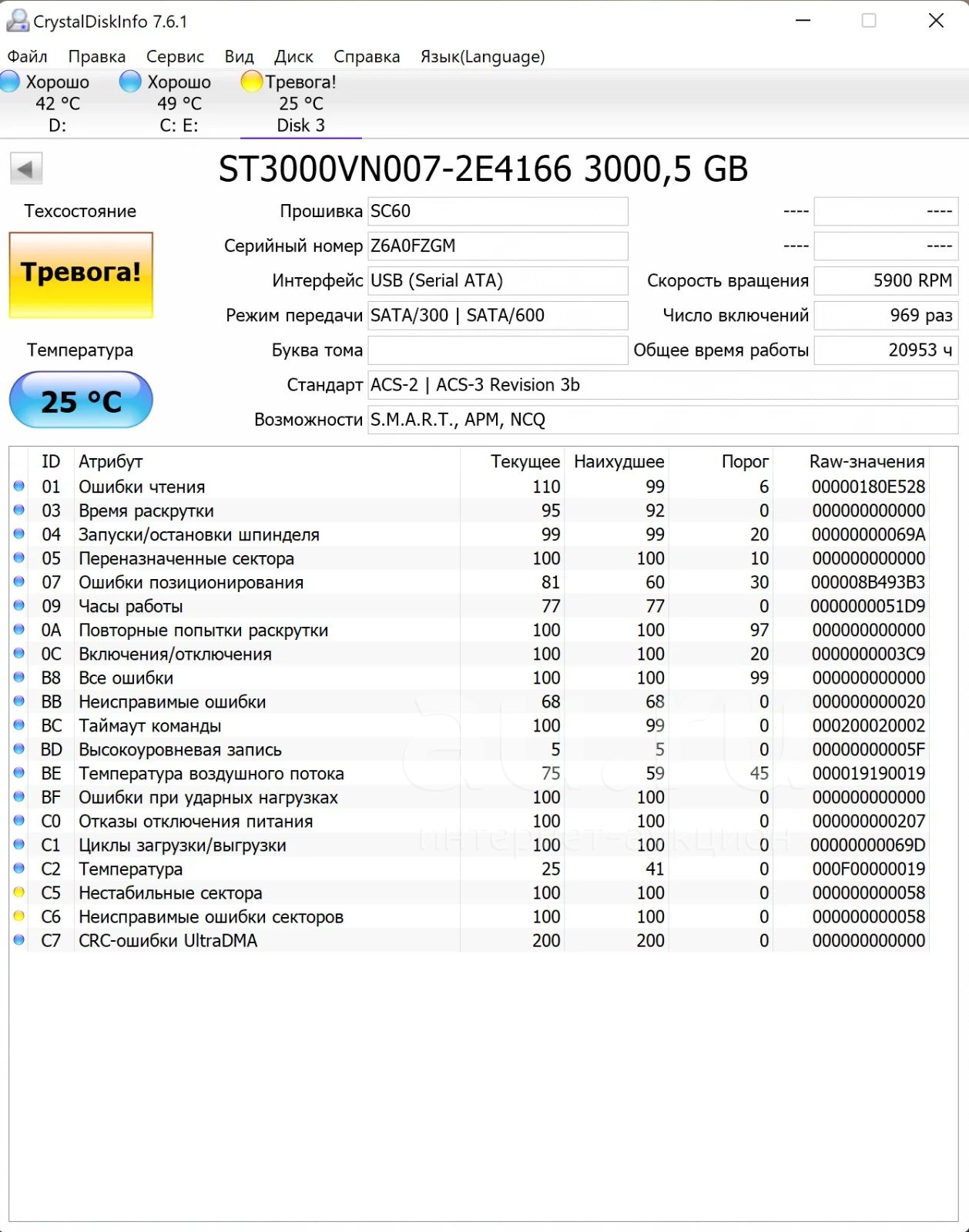Viewport: 969px width, 1232px height.
Task: Click the blue status orb for disk D:
Action: (9, 81)
